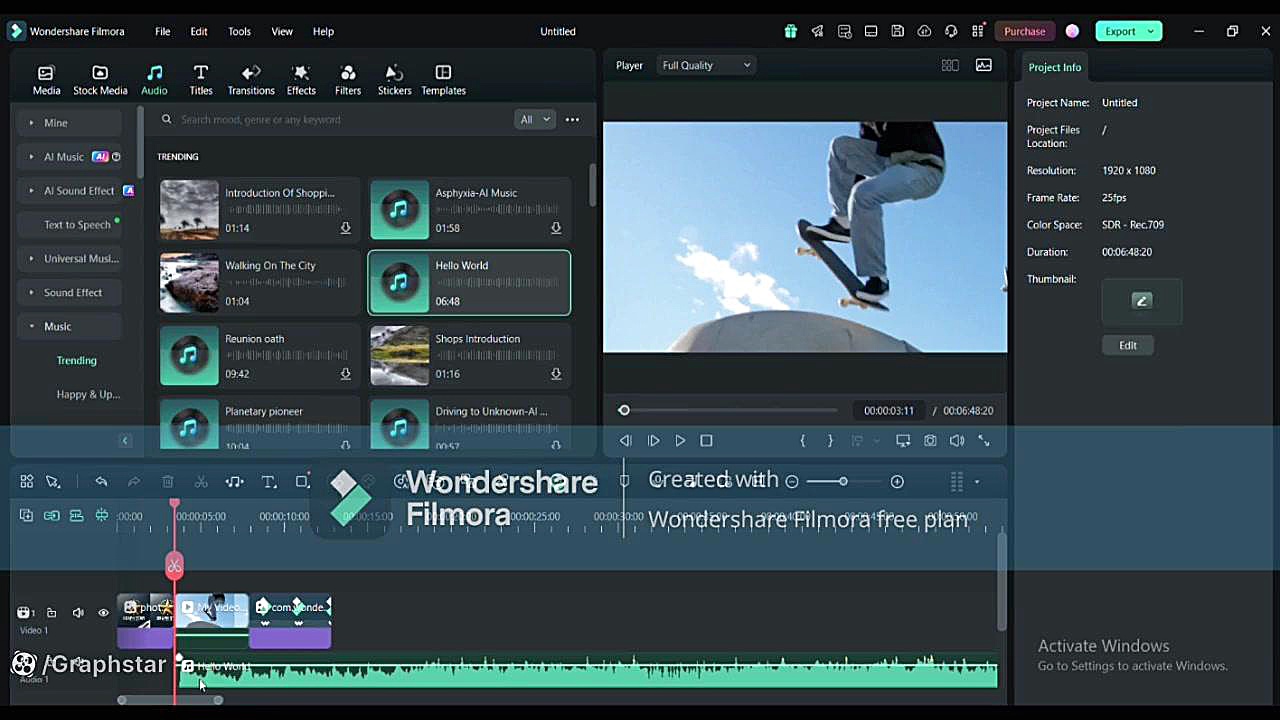Click the zoom-out minus on timeline

[792, 482]
